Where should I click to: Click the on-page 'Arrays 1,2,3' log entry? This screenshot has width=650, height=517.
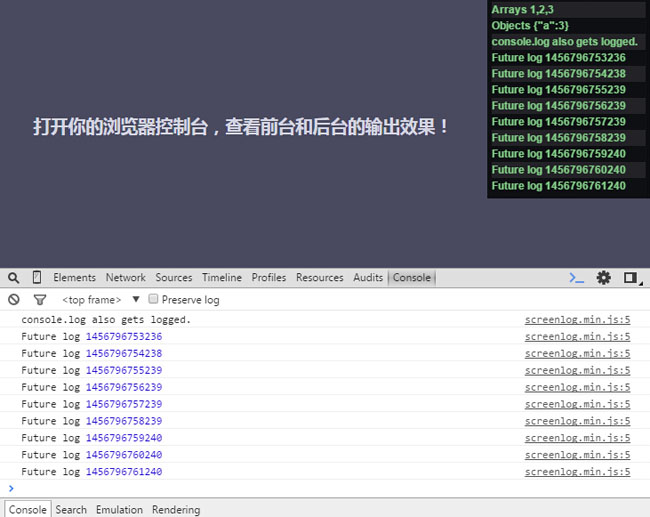click(x=523, y=9)
